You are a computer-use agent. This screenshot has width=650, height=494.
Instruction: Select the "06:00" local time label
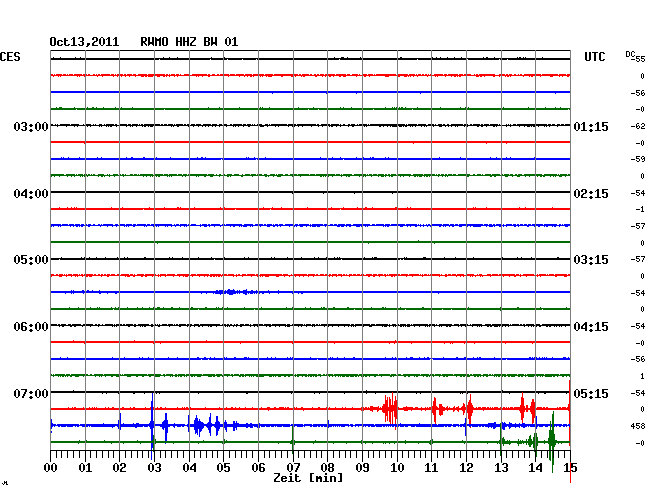pos(31,327)
